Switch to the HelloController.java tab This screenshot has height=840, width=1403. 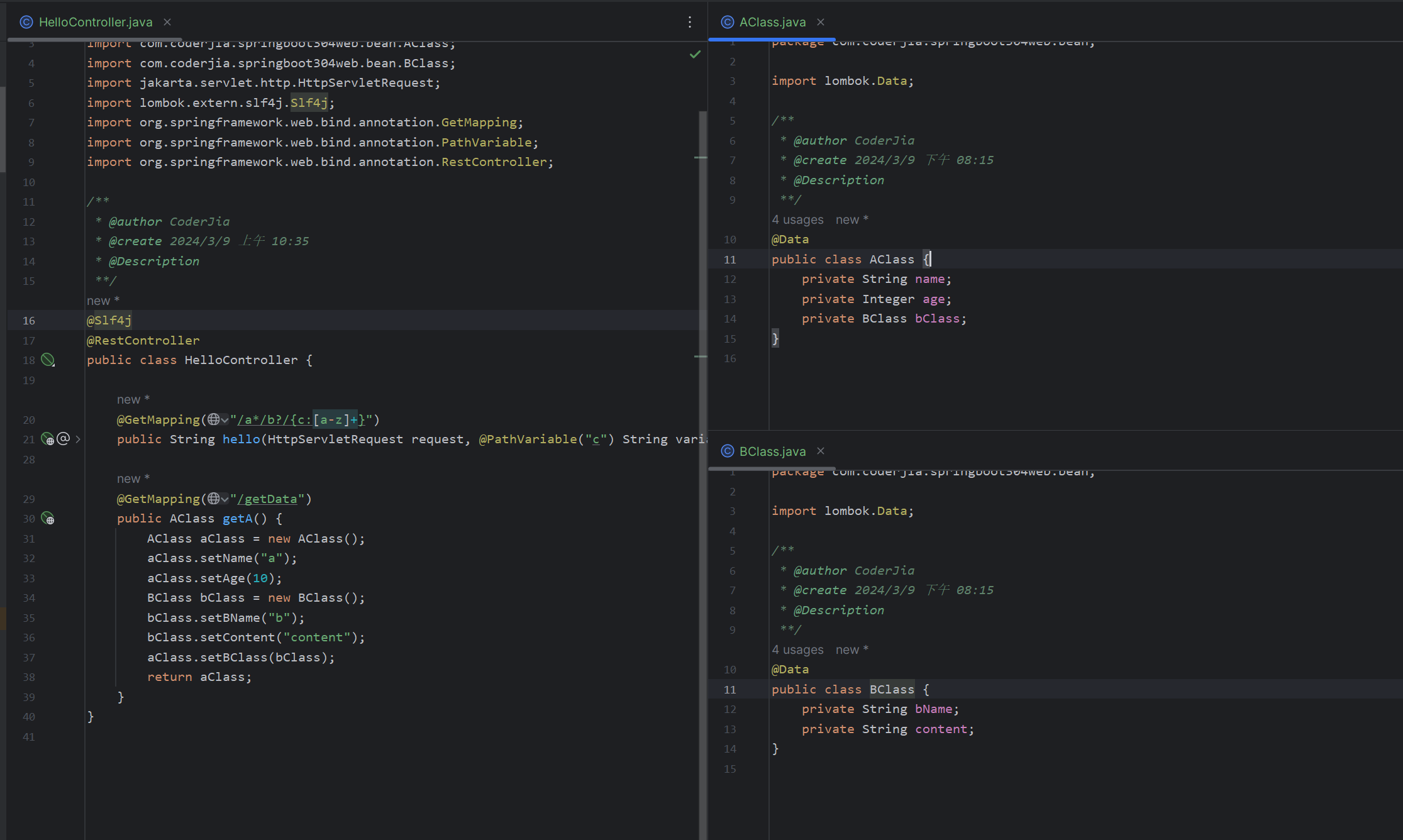96,22
